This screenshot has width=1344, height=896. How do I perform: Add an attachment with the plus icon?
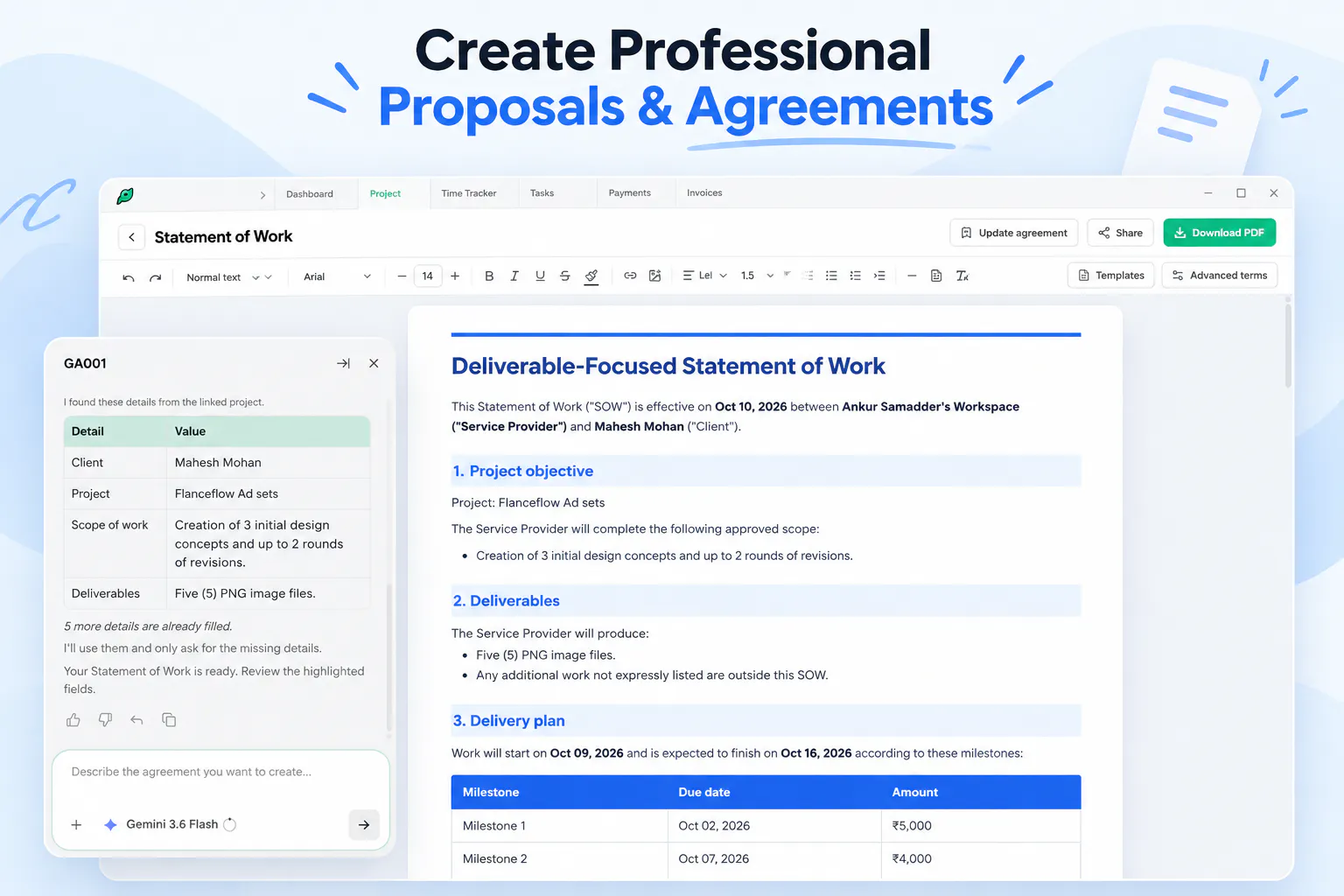click(x=76, y=824)
